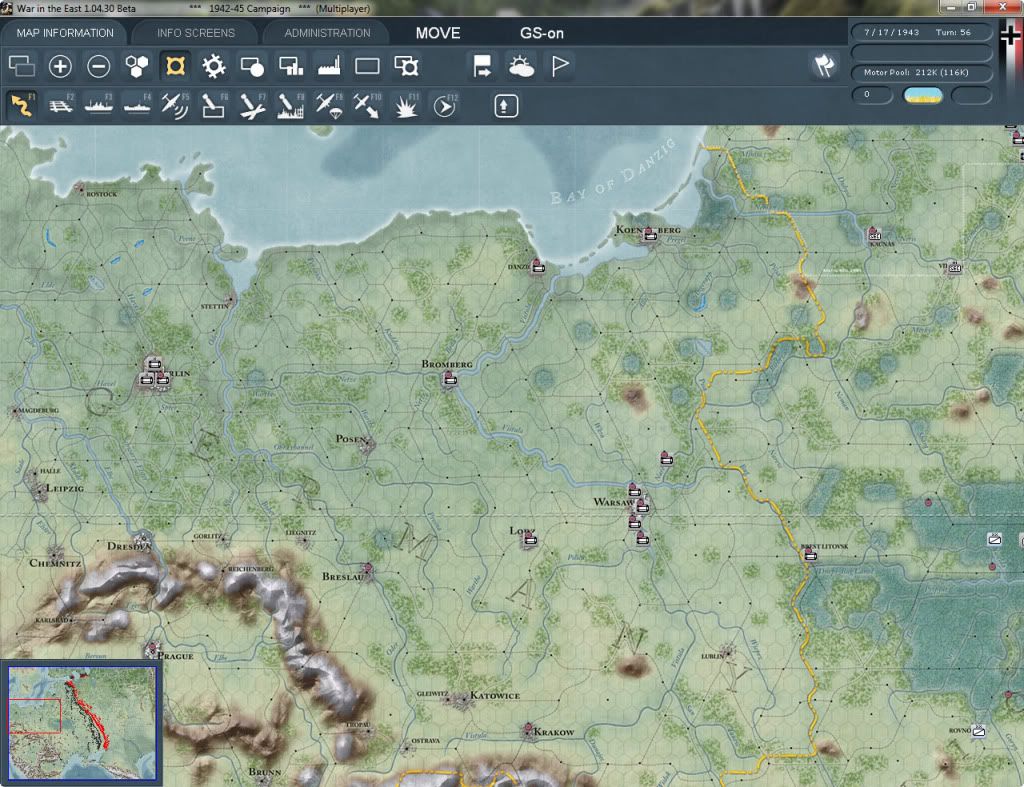This screenshot has width=1024, height=787.
Task: Click the F11 explosion icon
Action: tap(406, 106)
